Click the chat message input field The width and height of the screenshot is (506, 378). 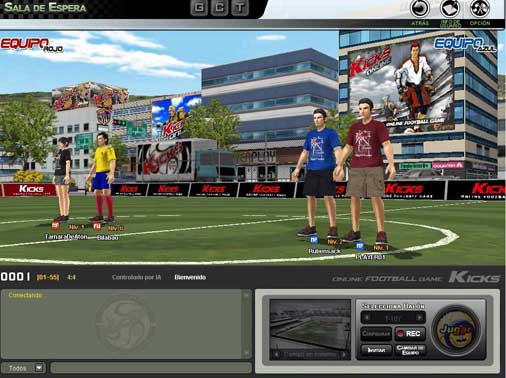pos(151,368)
